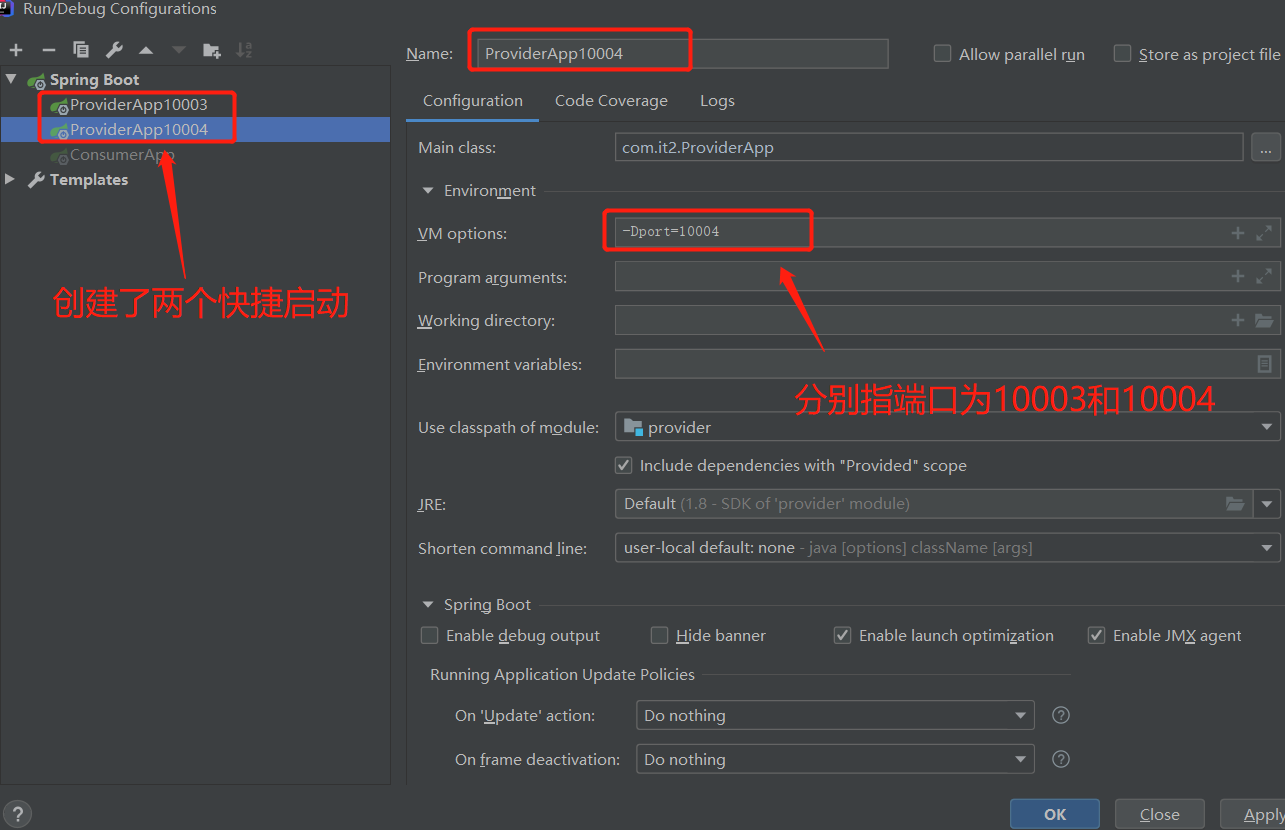Image resolution: width=1285 pixels, height=830 pixels.
Task: Click into the Main class field
Action: point(929,147)
